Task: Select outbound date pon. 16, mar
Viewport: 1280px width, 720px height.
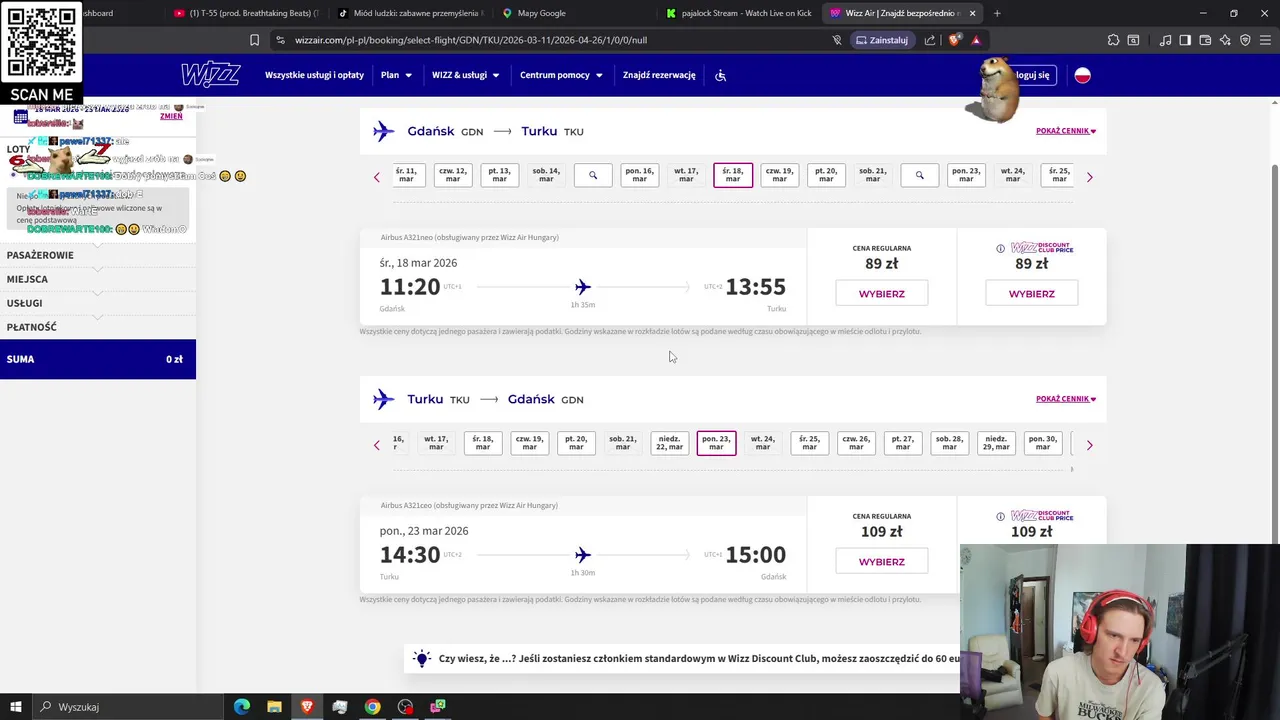Action: [639, 175]
